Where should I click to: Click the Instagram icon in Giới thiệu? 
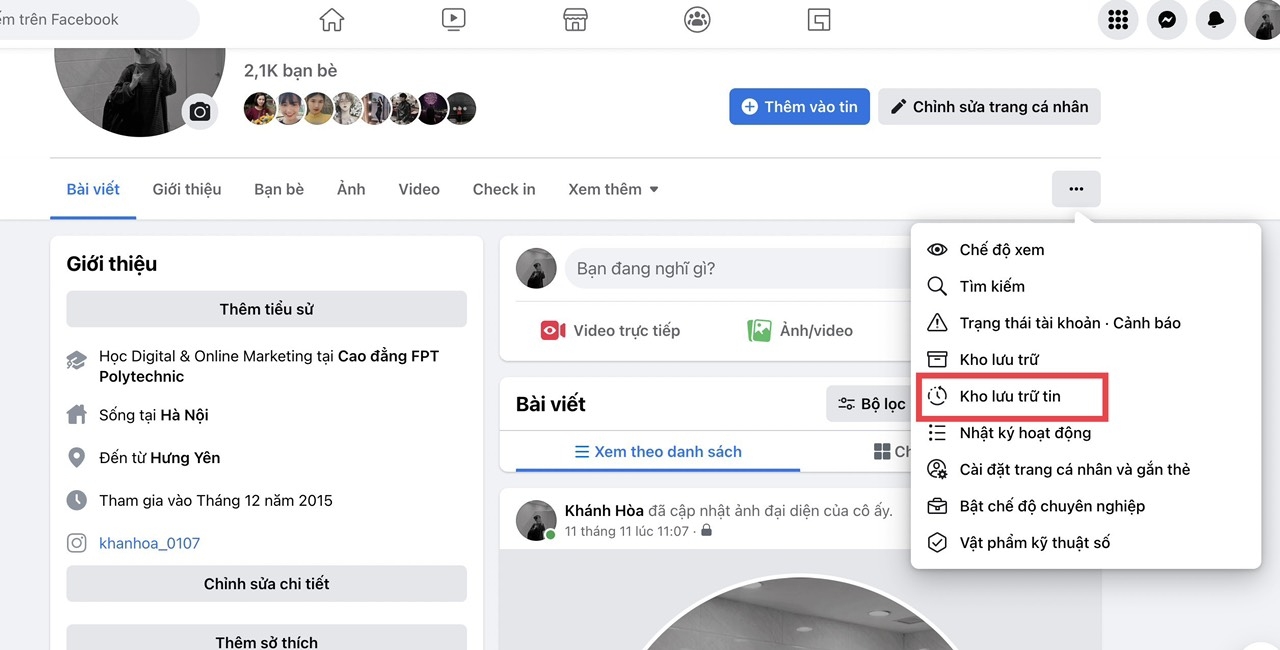[76, 543]
